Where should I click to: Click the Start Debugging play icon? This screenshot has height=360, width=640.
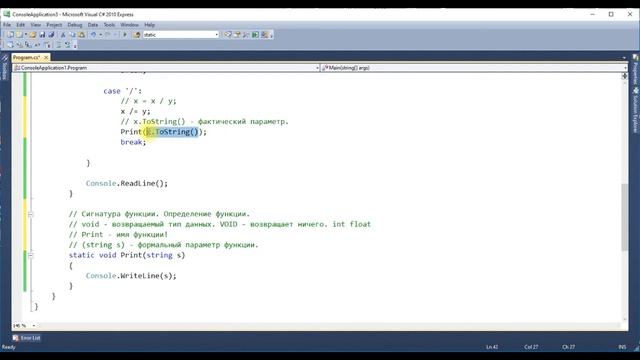coord(125,35)
